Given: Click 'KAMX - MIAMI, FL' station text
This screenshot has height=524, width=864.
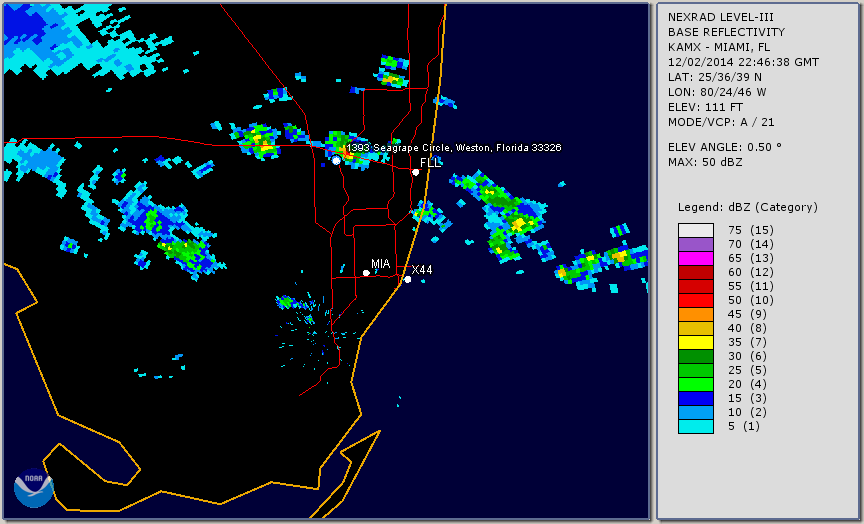Looking at the screenshot, I should click(719, 47).
